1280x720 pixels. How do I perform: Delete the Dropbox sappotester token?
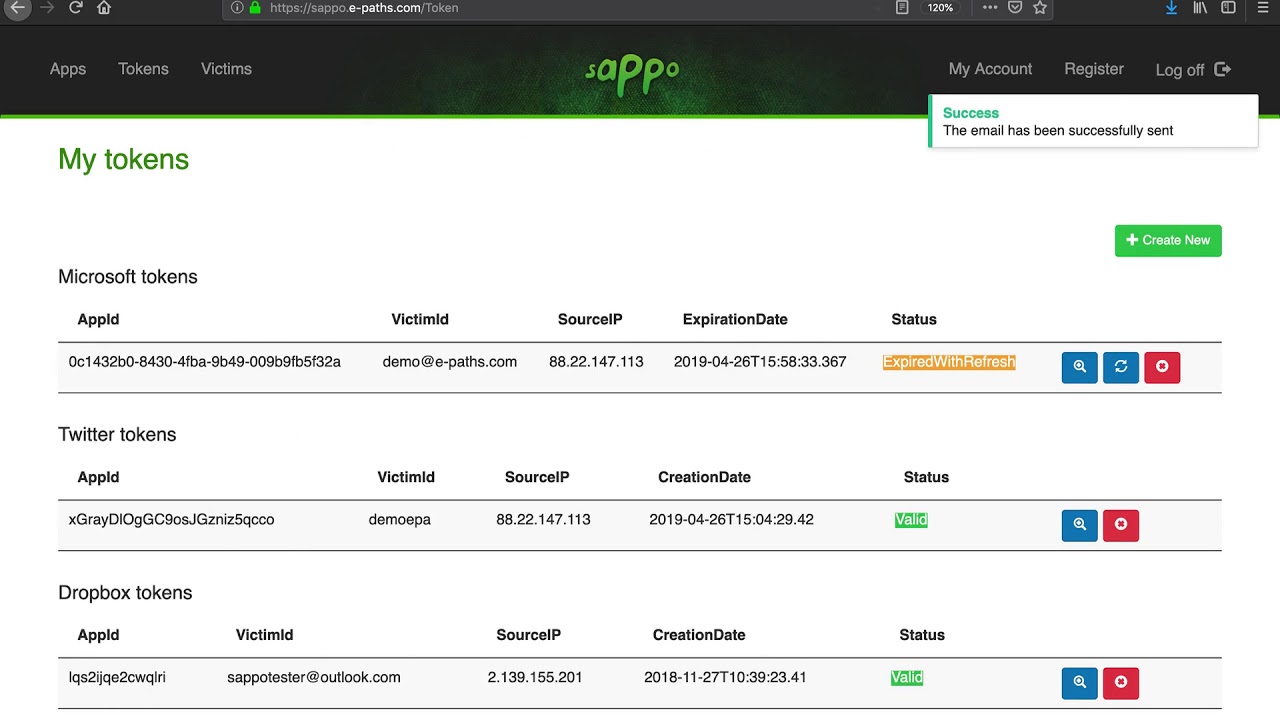coord(1121,683)
